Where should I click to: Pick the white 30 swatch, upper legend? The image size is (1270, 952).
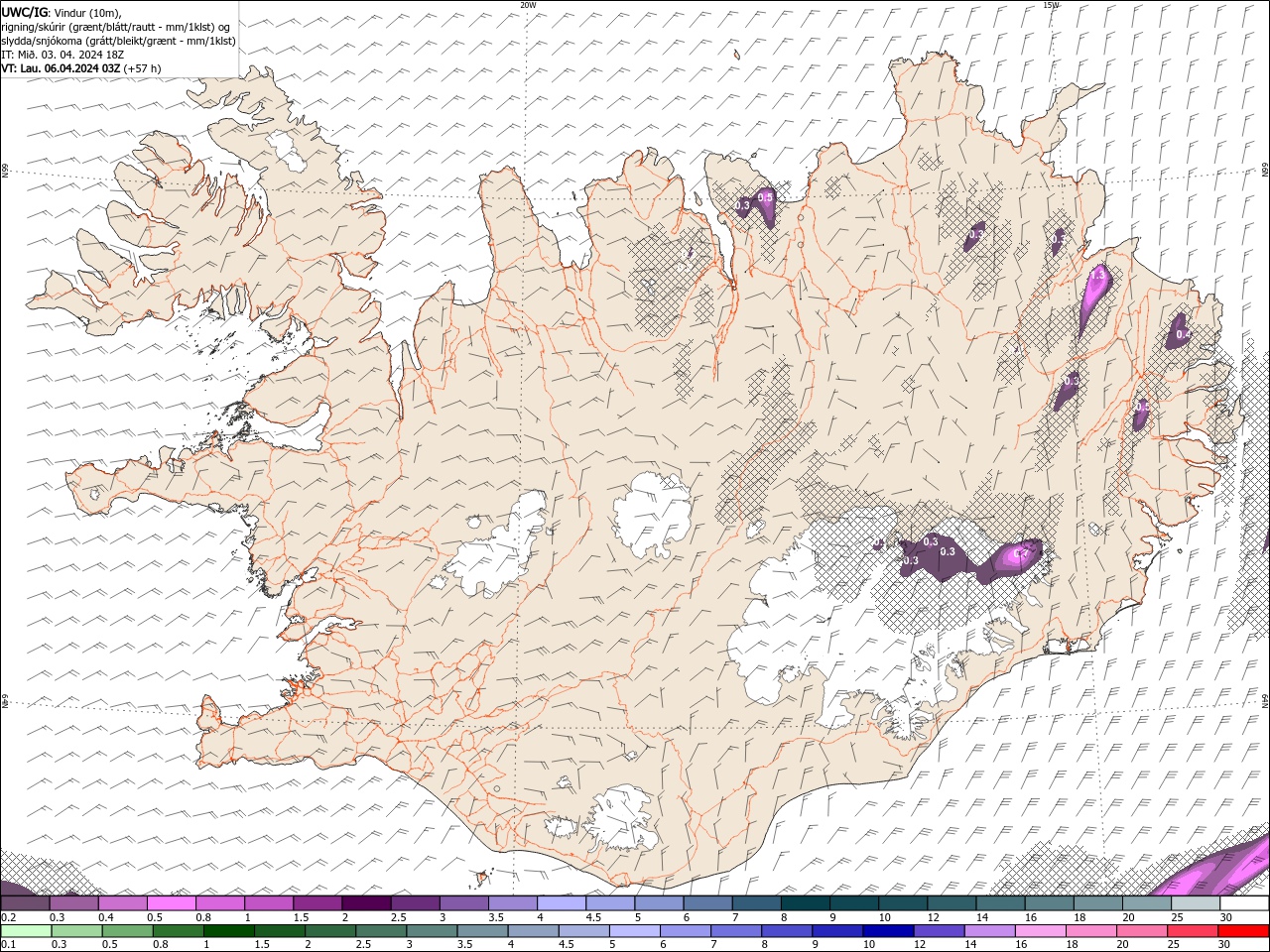coord(1243,903)
